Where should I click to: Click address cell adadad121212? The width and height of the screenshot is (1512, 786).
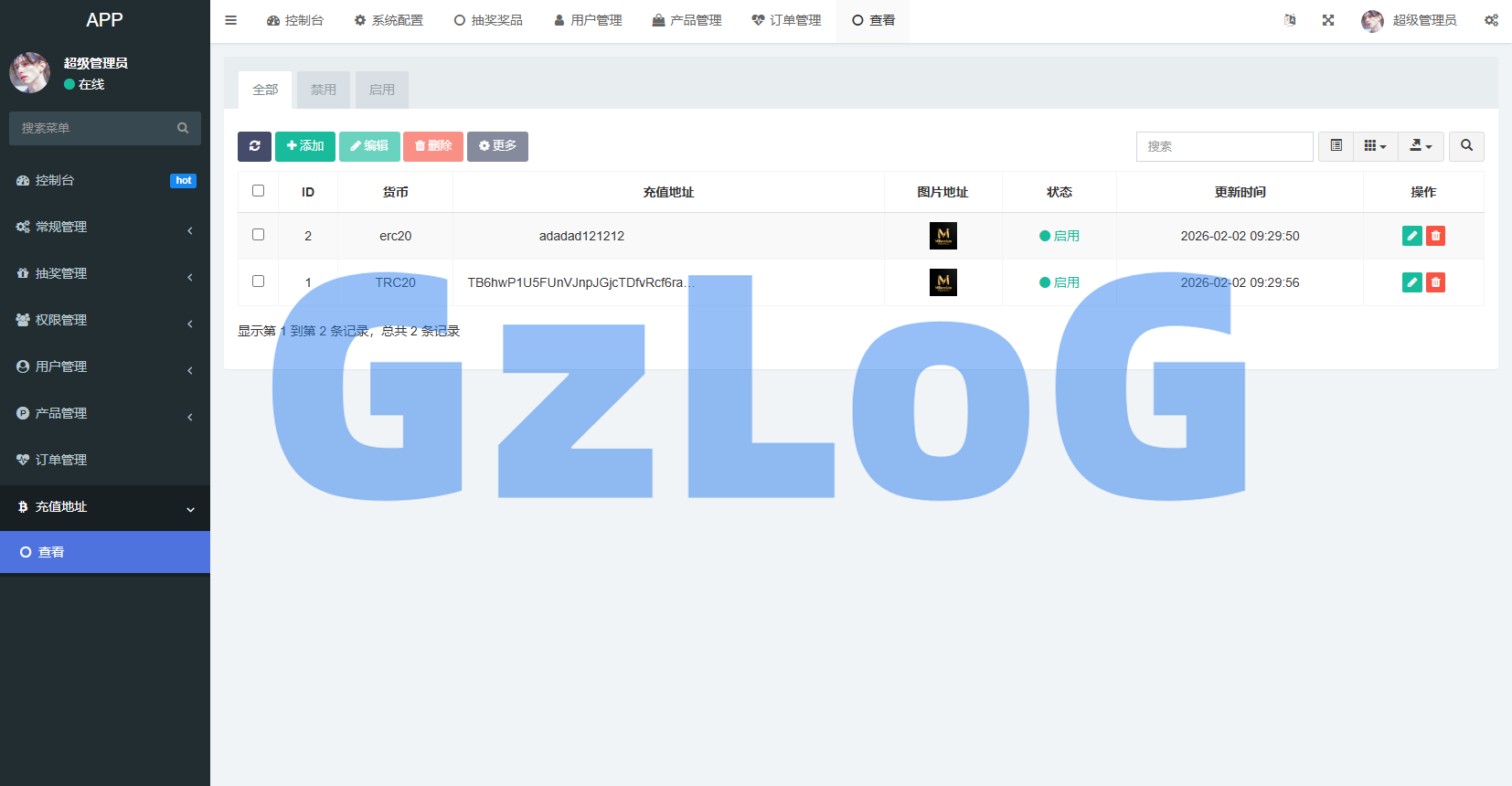(581, 236)
